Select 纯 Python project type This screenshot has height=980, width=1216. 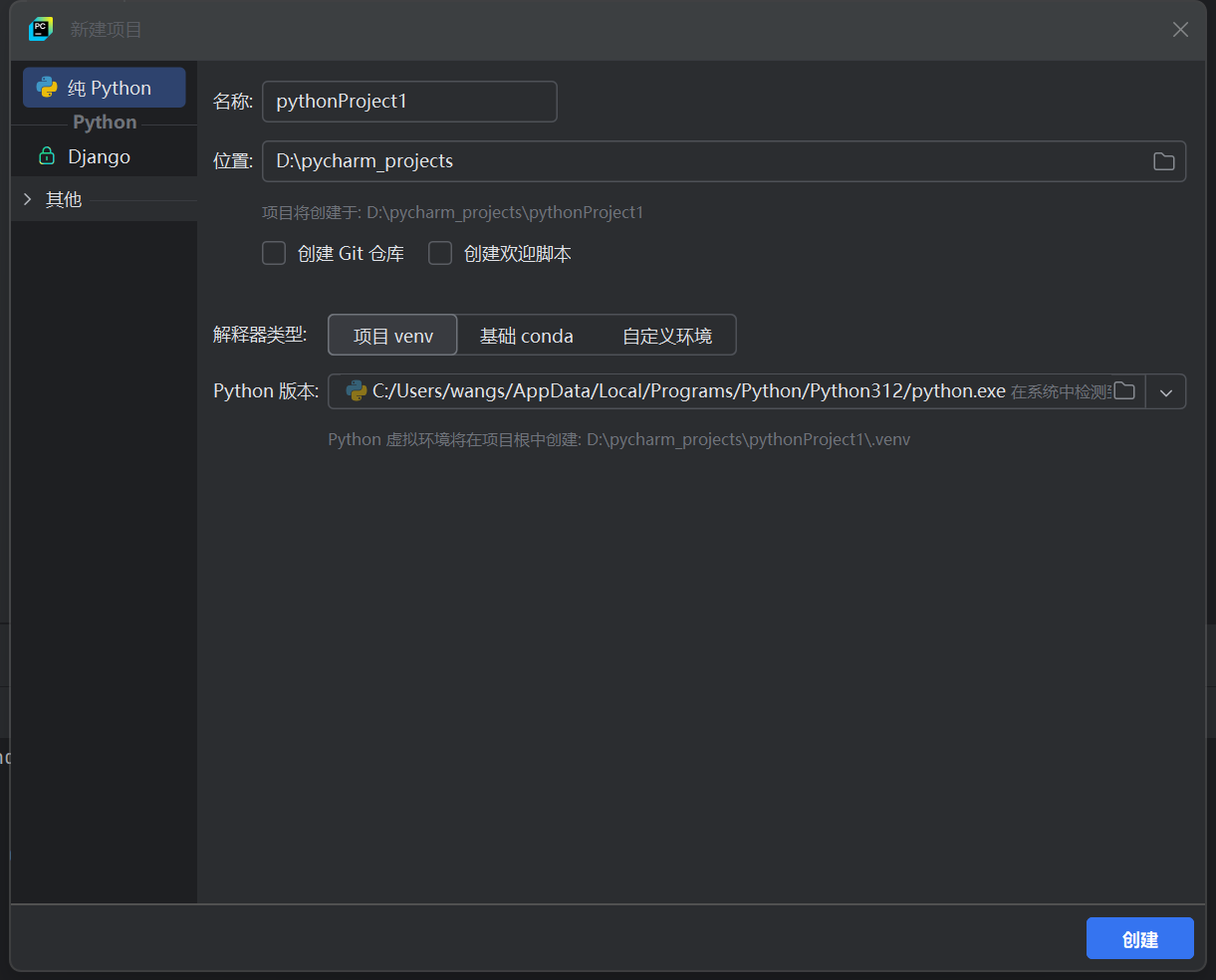tap(105, 88)
